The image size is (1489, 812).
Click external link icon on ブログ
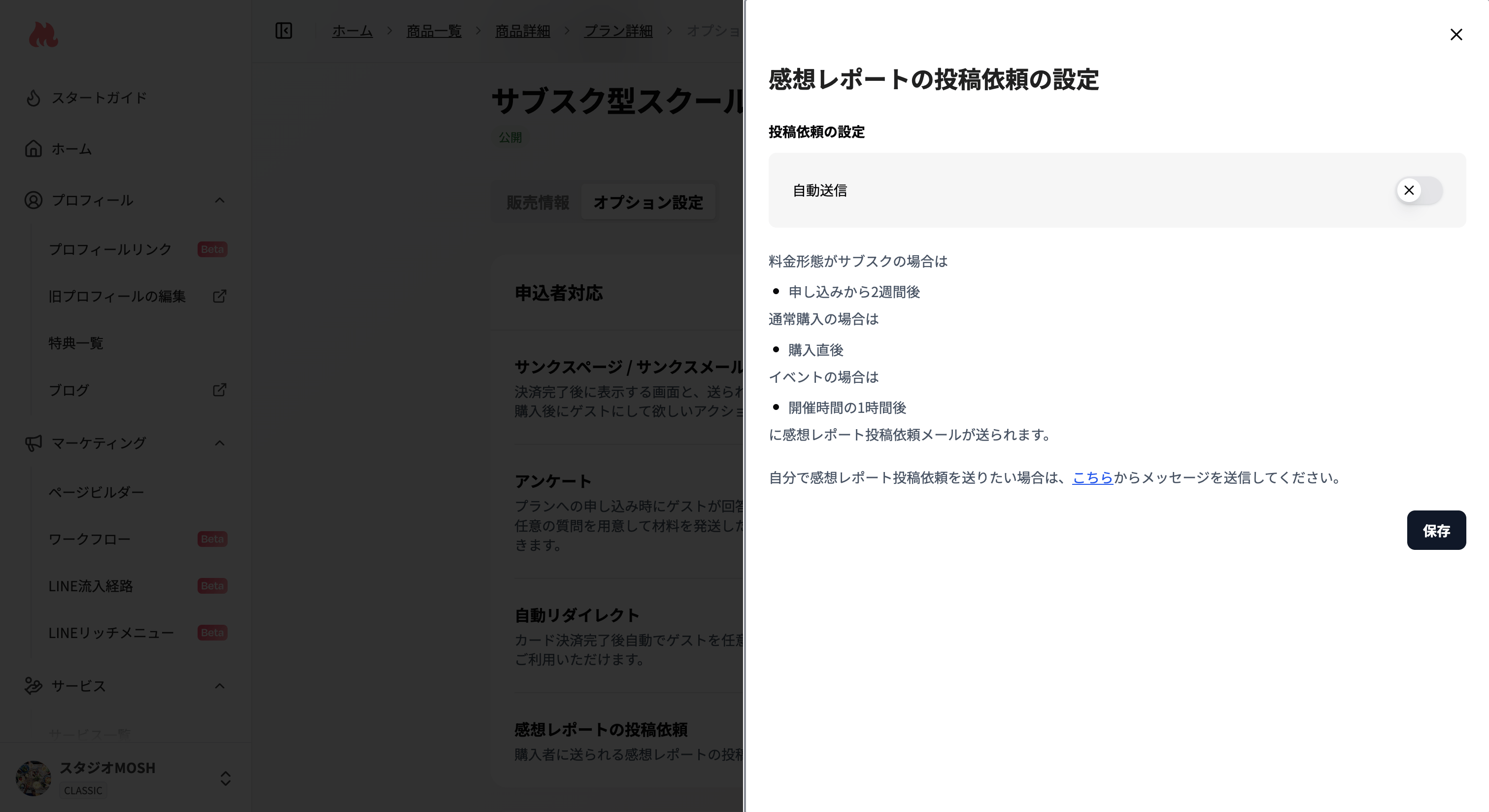tap(220, 390)
